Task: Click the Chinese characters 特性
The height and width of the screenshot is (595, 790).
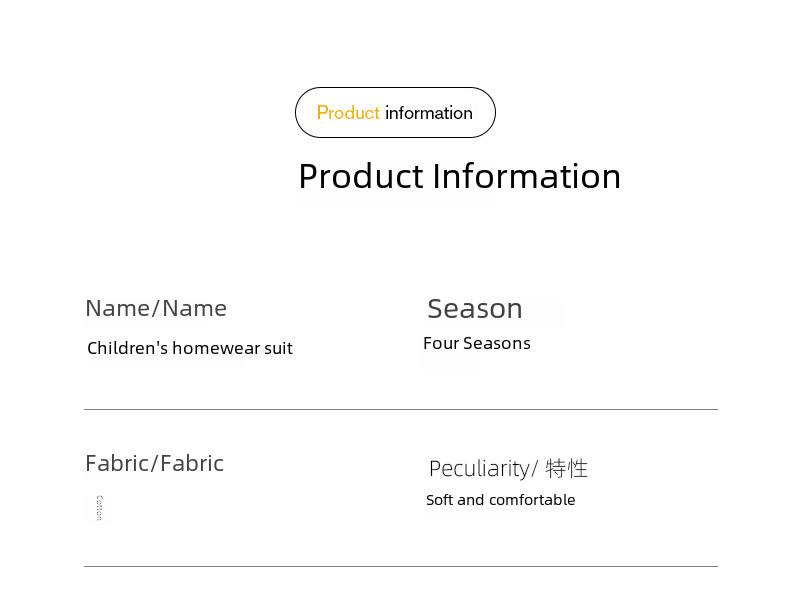Action: pos(566,469)
